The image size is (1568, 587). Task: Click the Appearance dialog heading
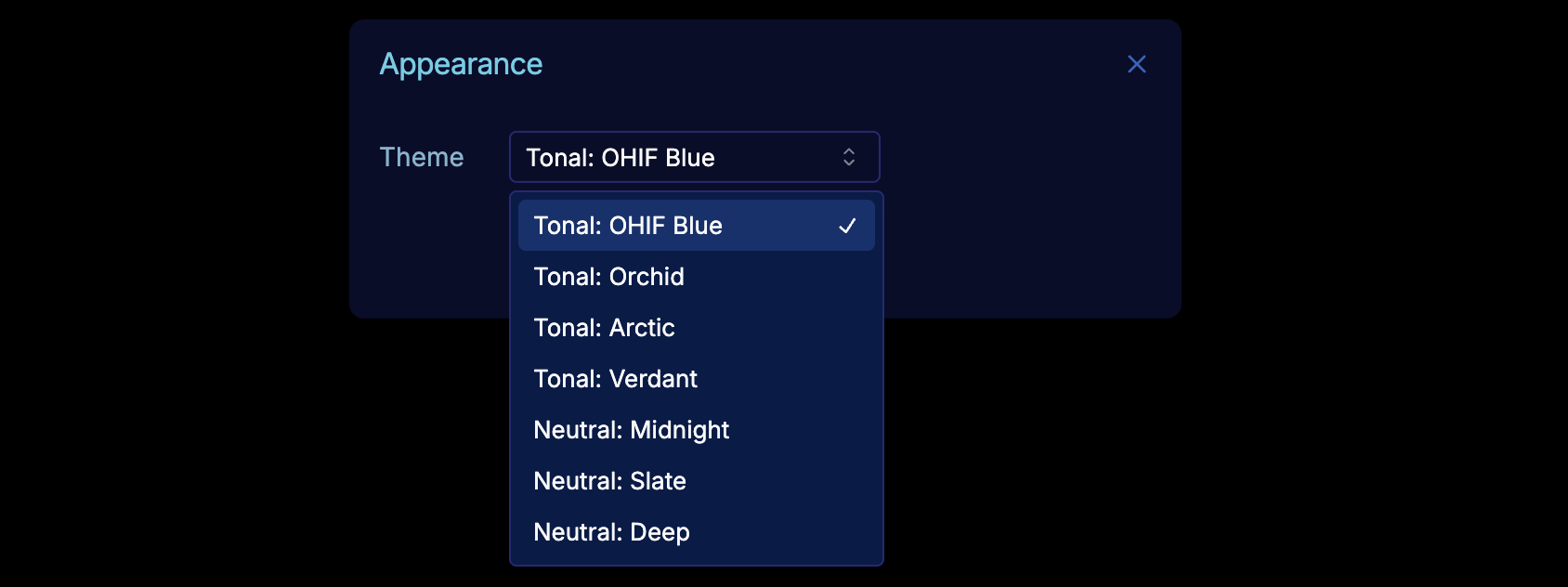point(461,64)
